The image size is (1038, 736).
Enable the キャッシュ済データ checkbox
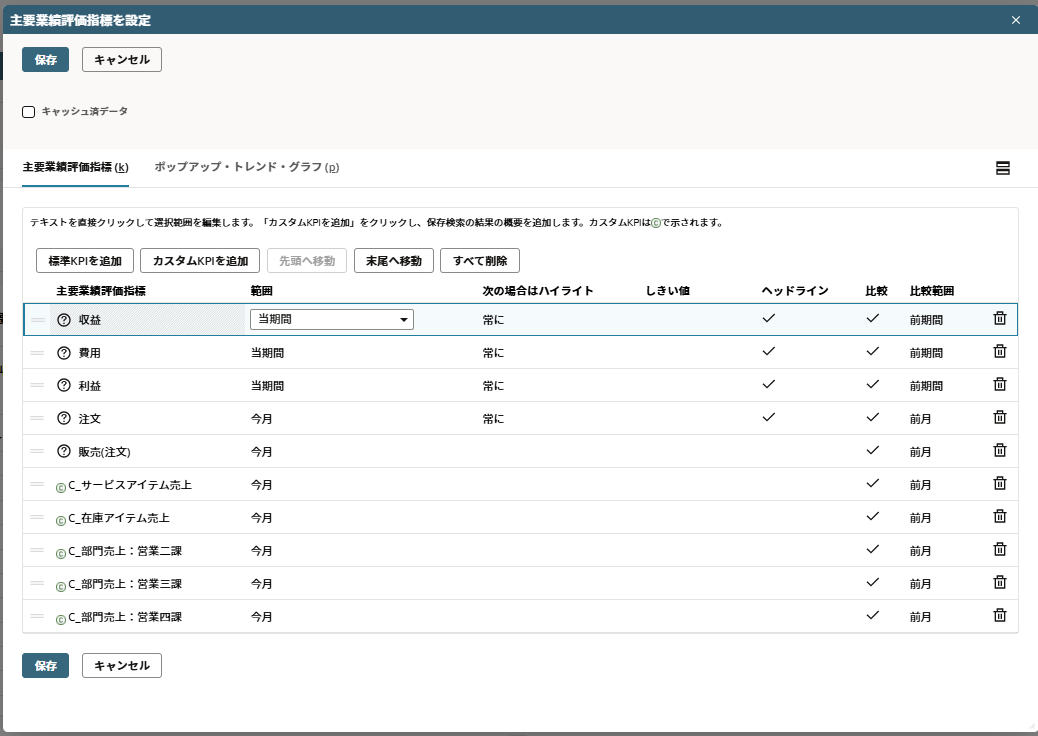(x=28, y=112)
